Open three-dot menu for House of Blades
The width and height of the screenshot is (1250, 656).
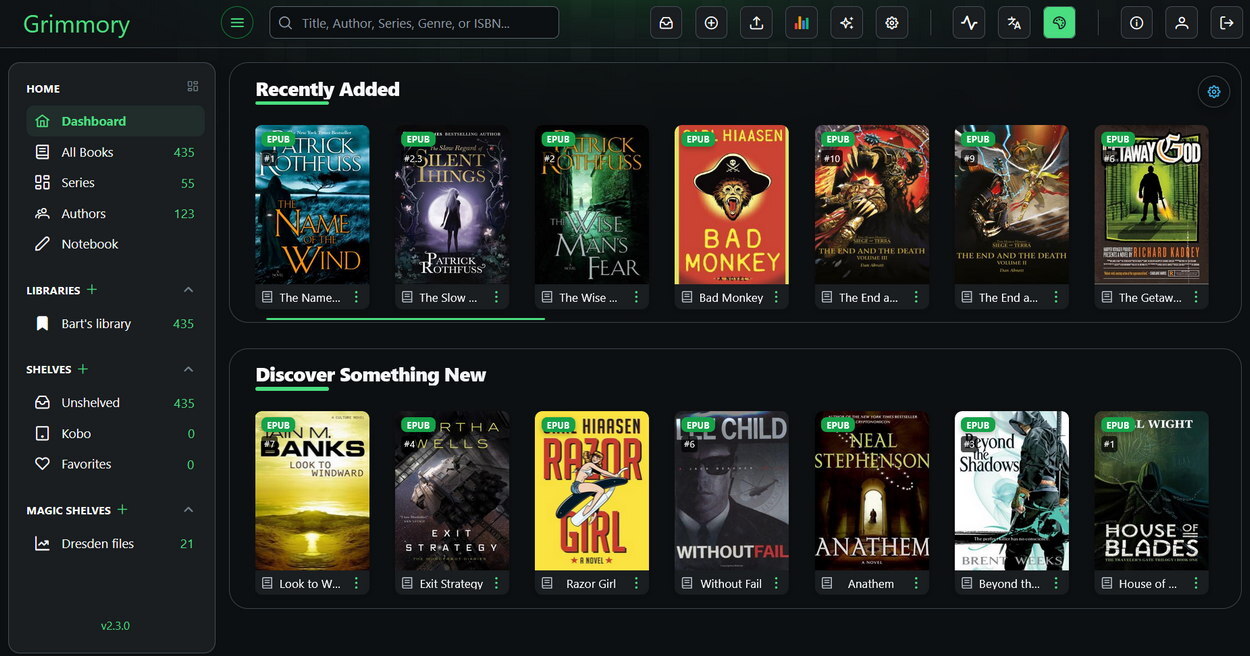point(1196,583)
